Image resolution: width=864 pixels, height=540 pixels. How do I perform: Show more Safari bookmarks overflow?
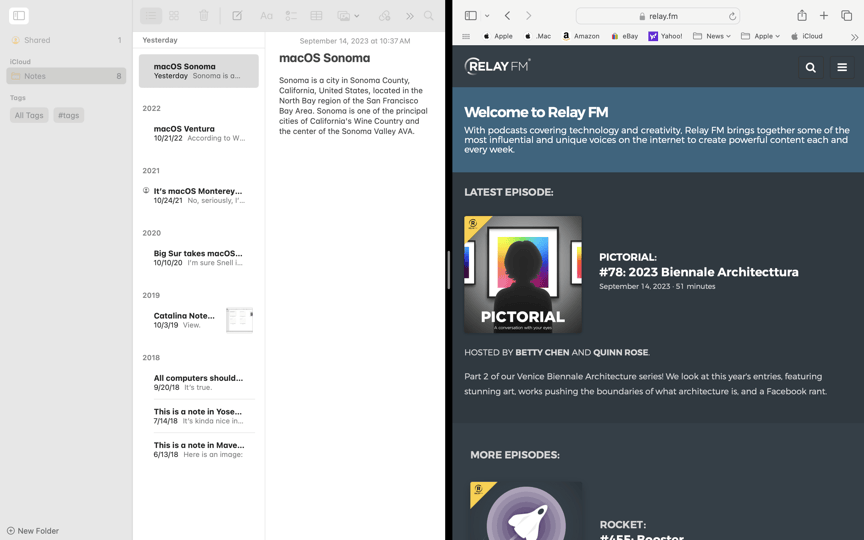[x=854, y=37]
